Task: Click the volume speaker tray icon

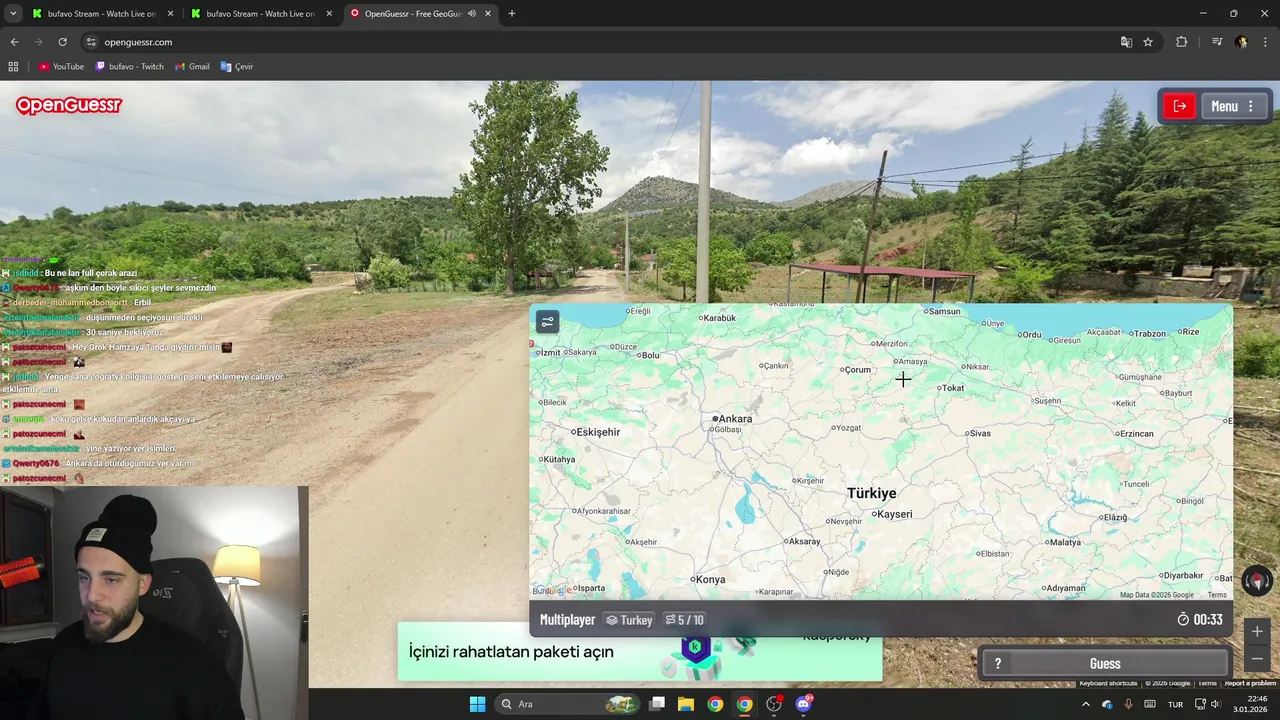Action: coord(1215,704)
